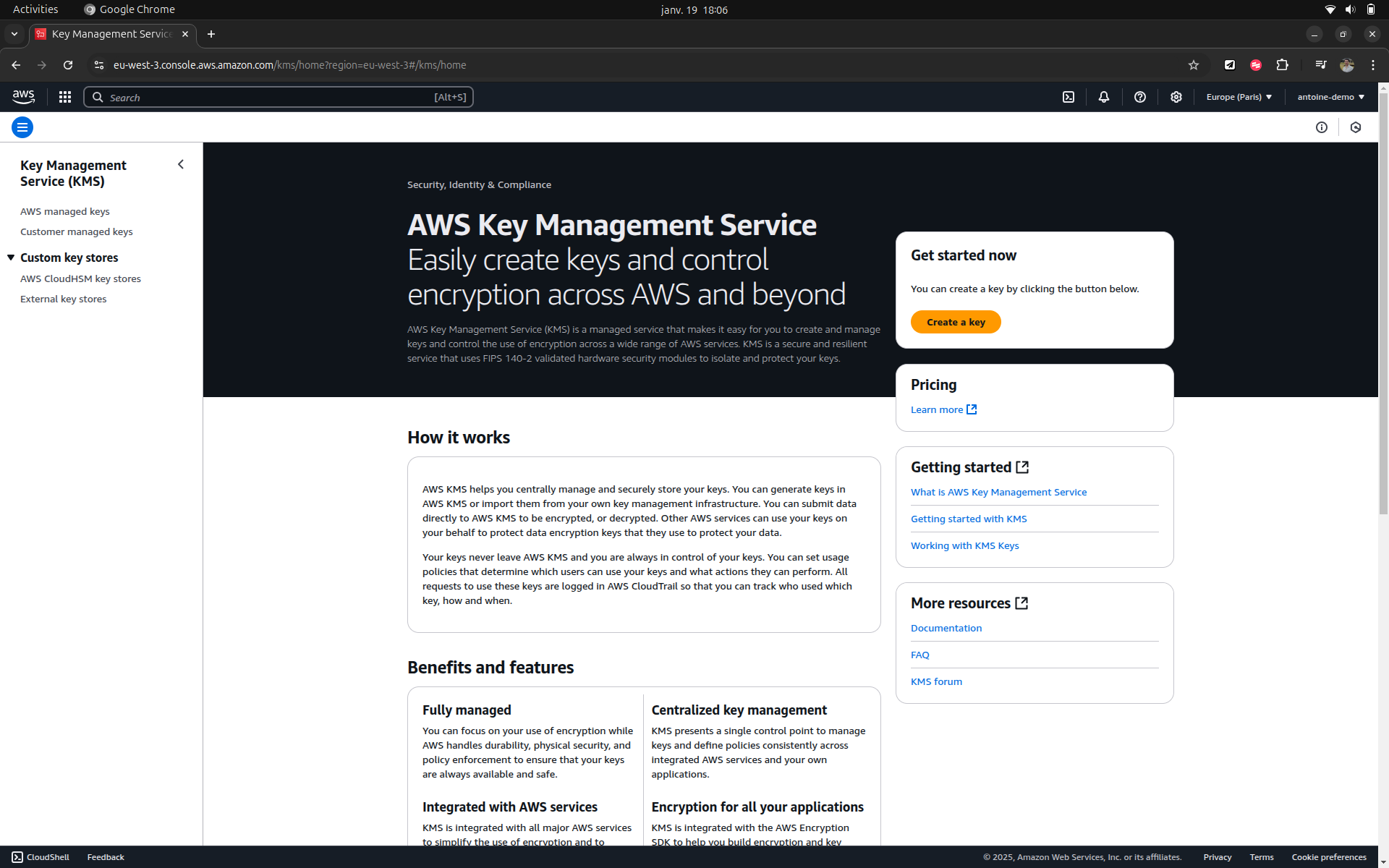Viewport: 1389px width, 868px height.
Task: Open the notifications bell
Action: (1104, 97)
